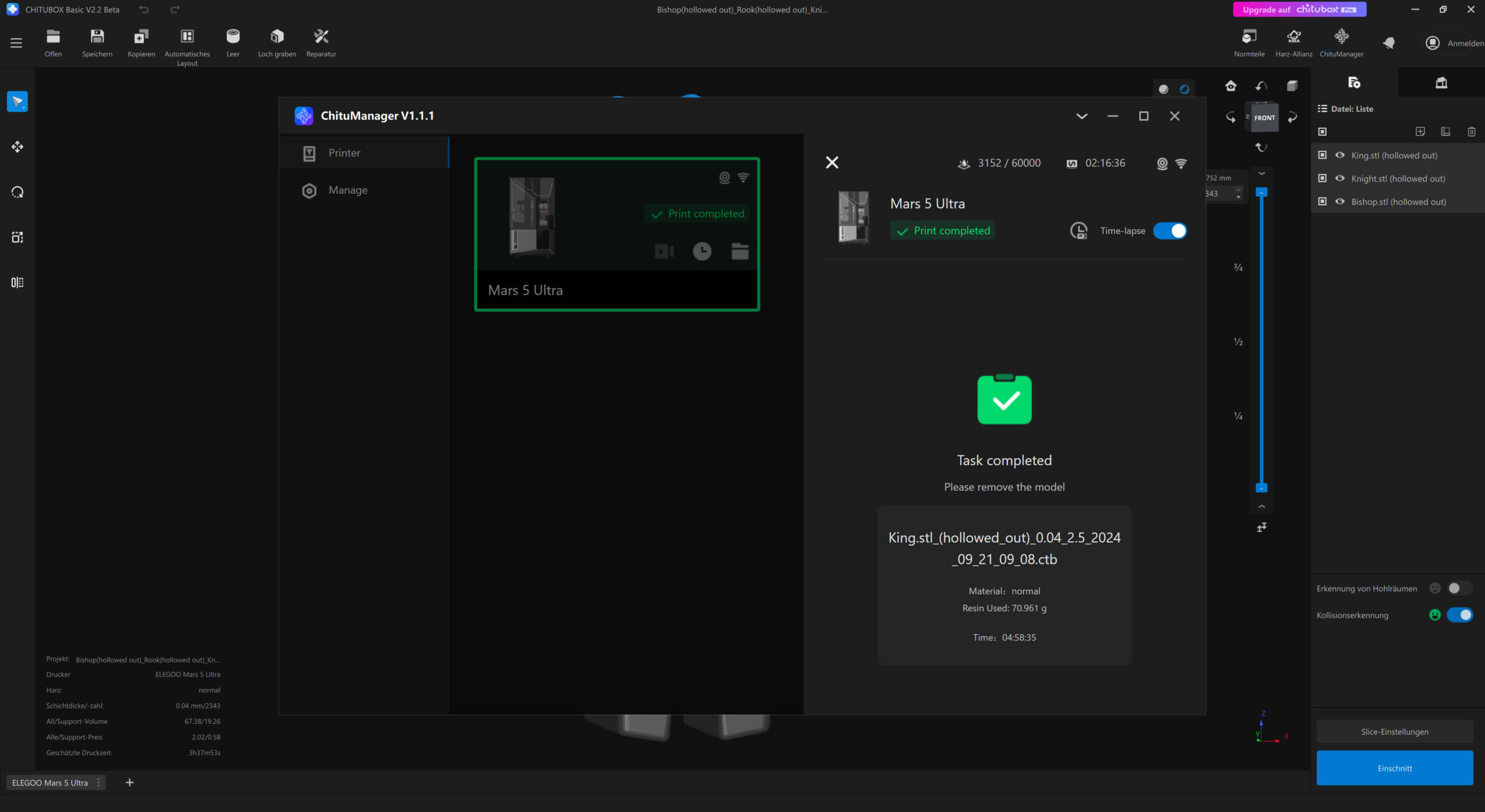Check the King.stl row checkbox
The image size is (1485, 812).
(1322, 155)
